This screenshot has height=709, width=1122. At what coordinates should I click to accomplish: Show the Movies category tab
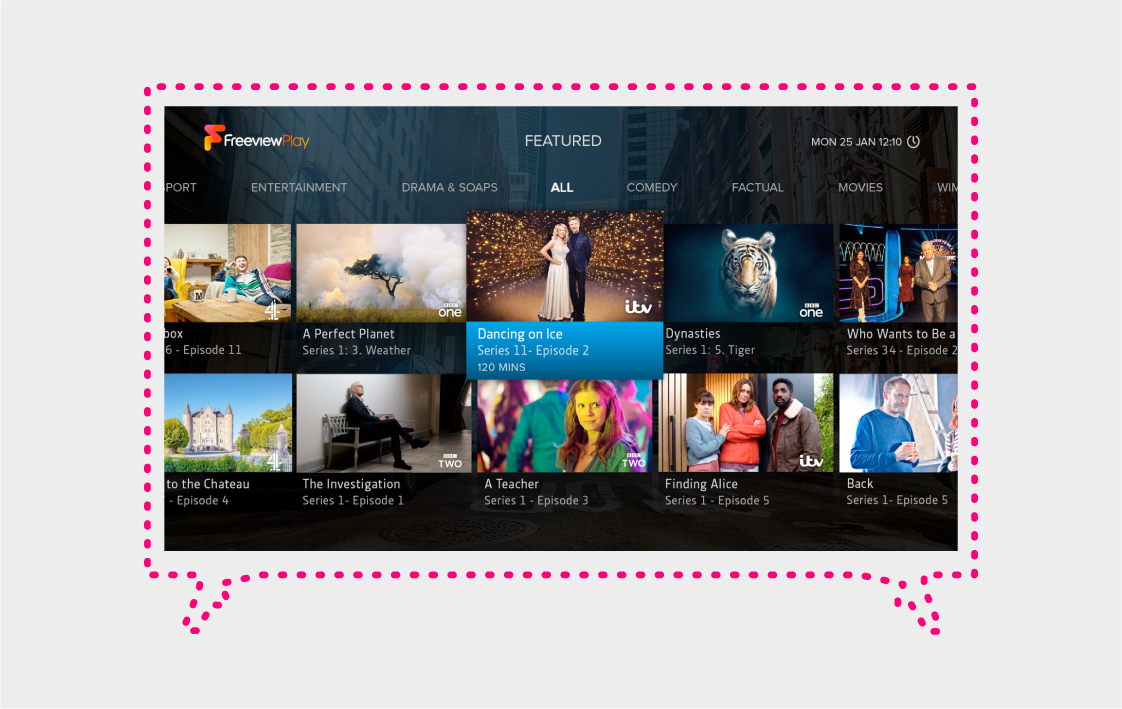coord(860,187)
